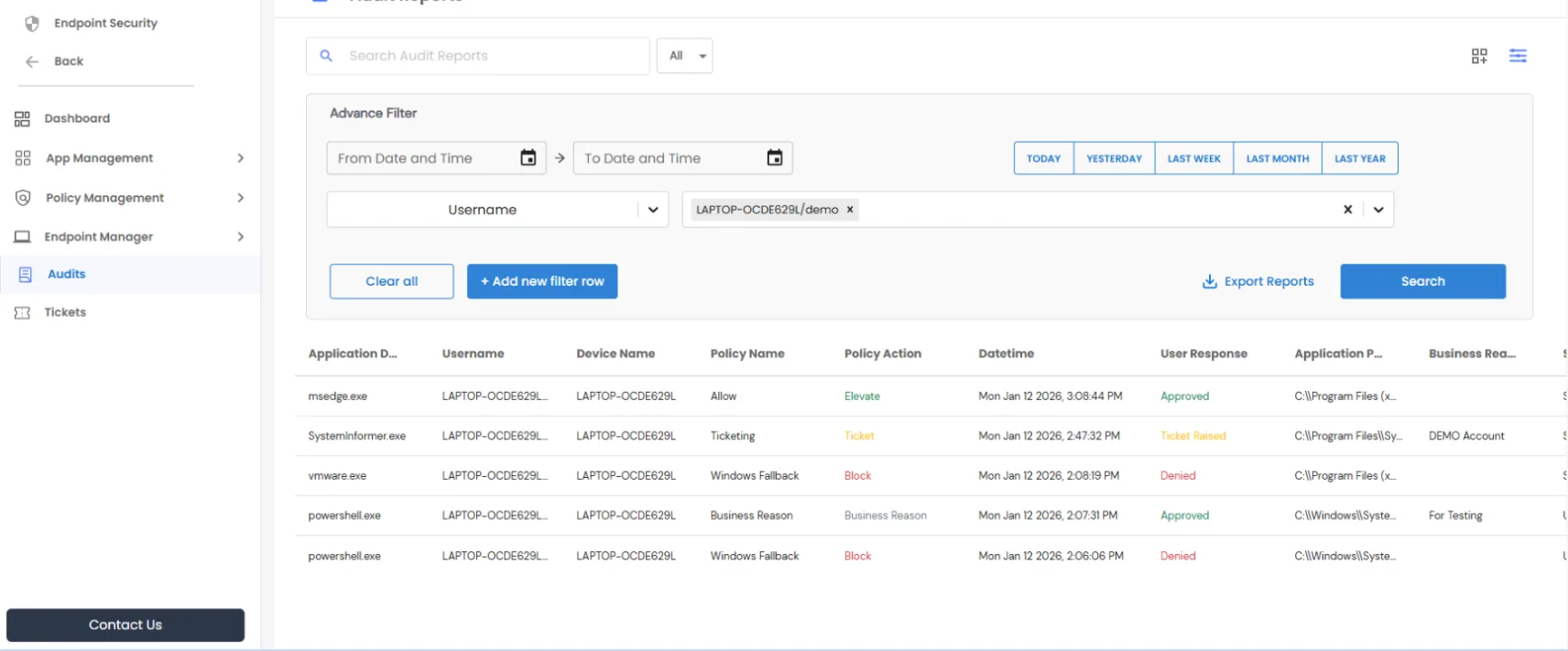The image size is (1568, 651).
Task: Open the All scope dropdown
Action: 684,56
